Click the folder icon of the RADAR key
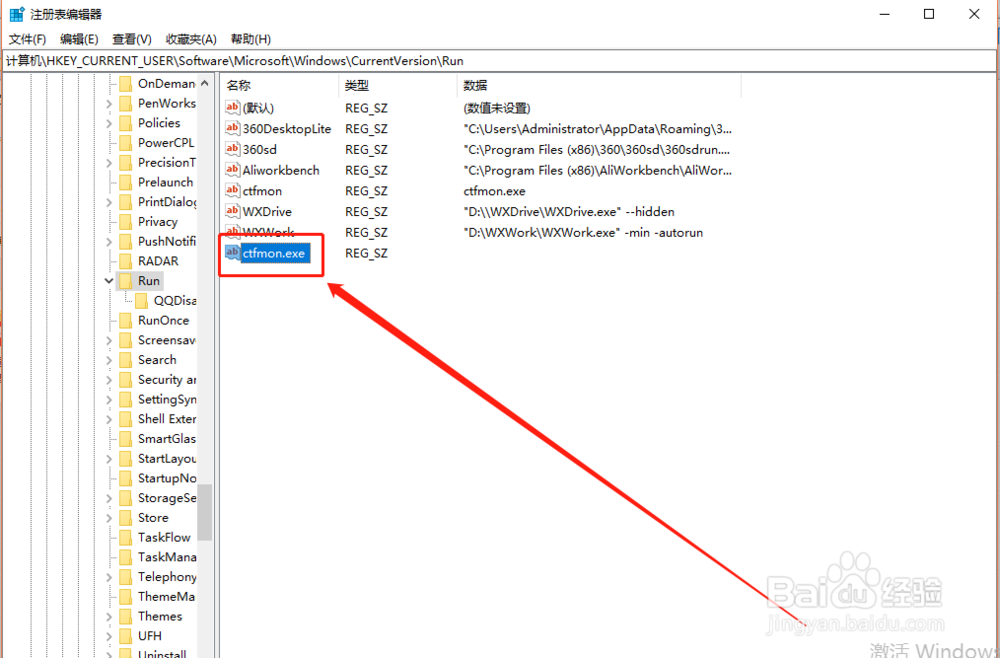This screenshot has width=1000, height=658. [x=126, y=260]
